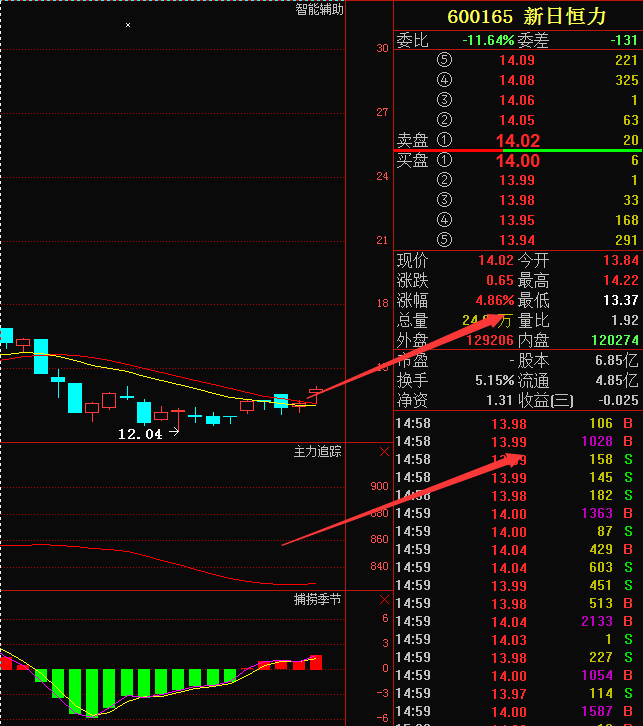This screenshot has width=643, height=726.
Task: Click the 14.00 buy-one price
Action: 517,160
